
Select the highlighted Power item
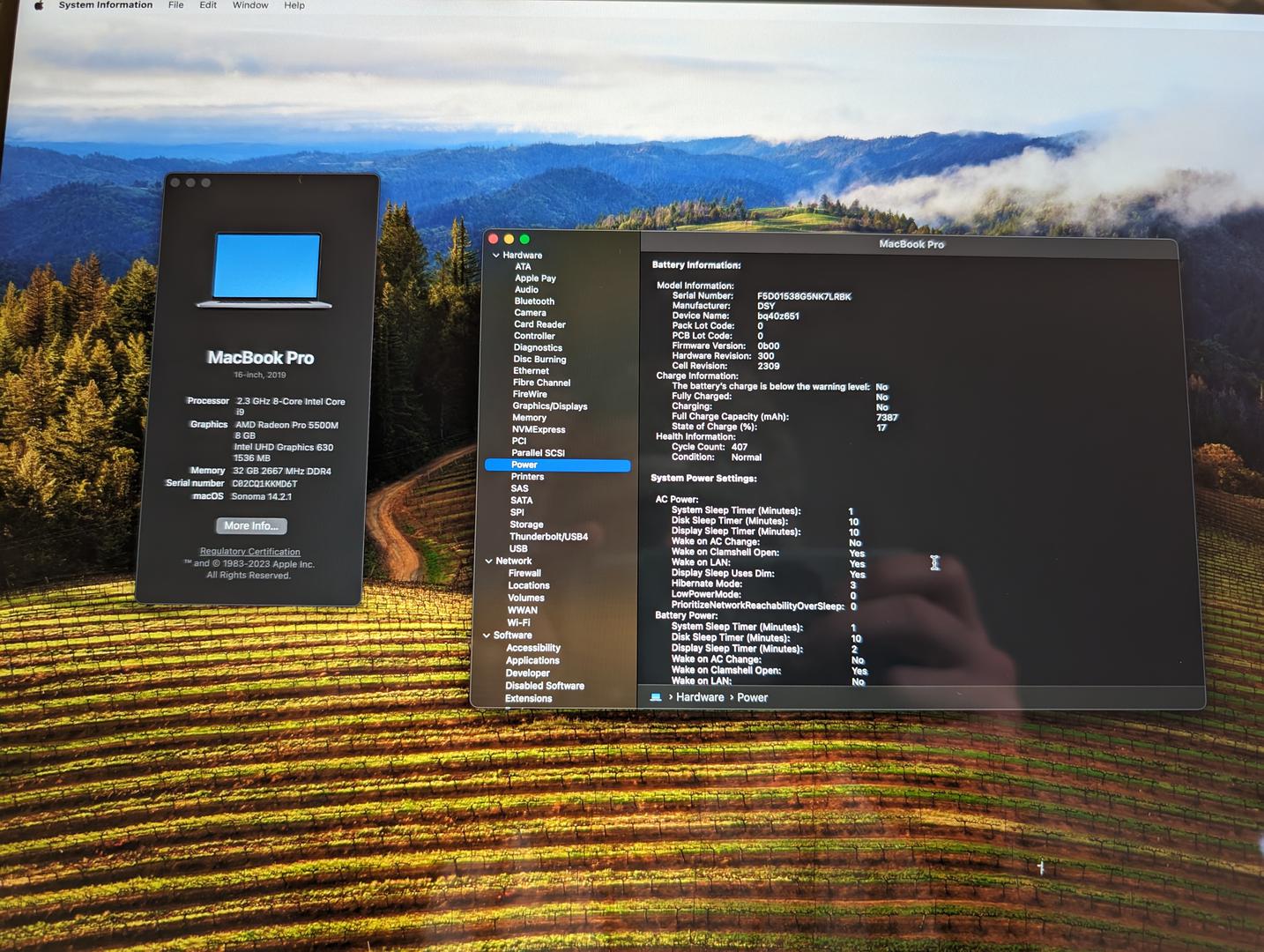click(557, 465)
